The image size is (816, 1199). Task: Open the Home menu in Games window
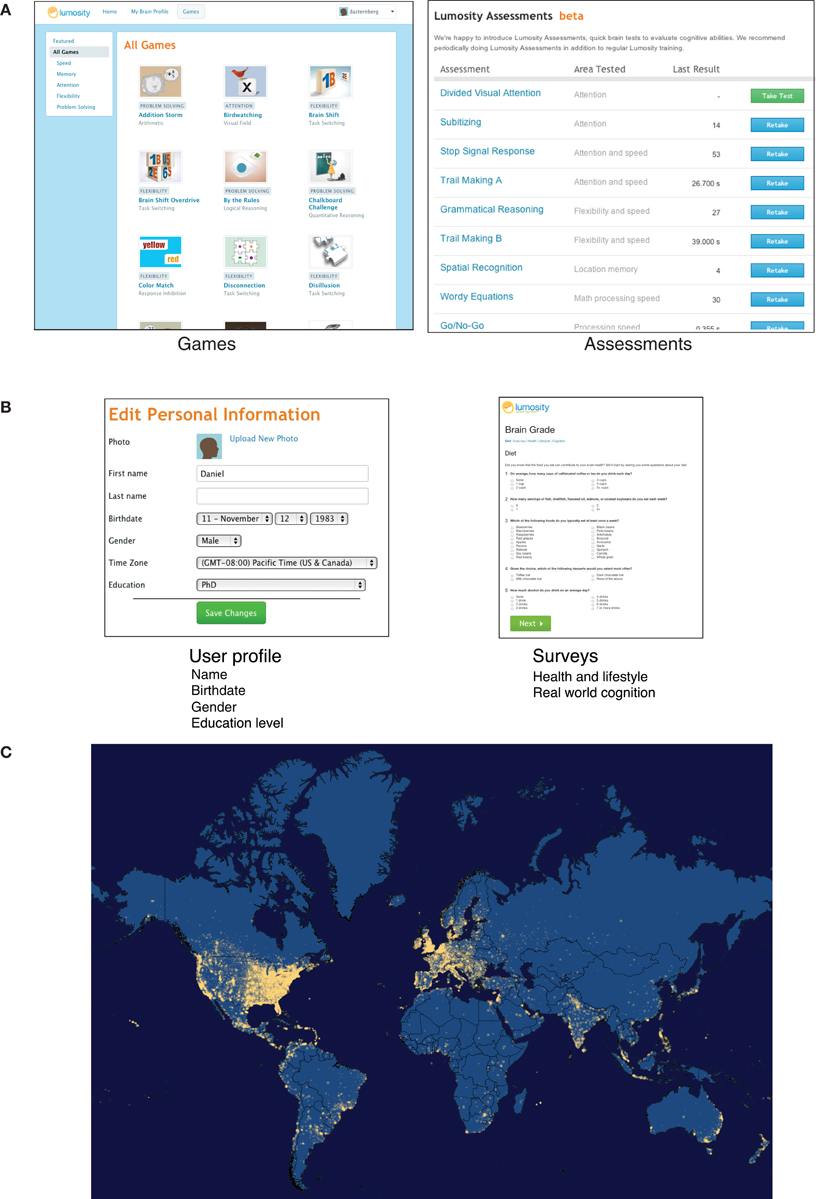[109, 11]
